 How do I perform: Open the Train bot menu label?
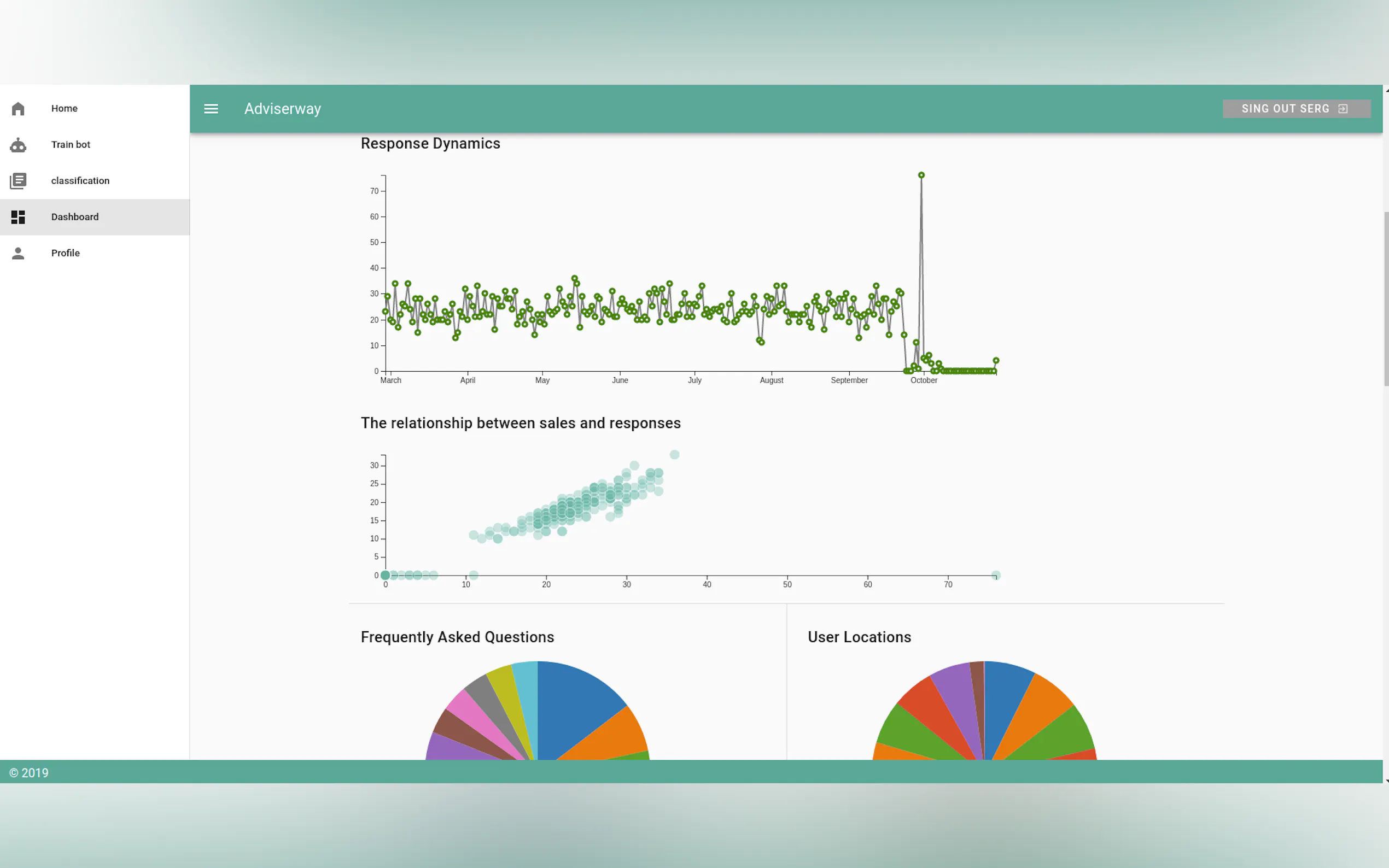pyautogui.click(x=70, y=145)
